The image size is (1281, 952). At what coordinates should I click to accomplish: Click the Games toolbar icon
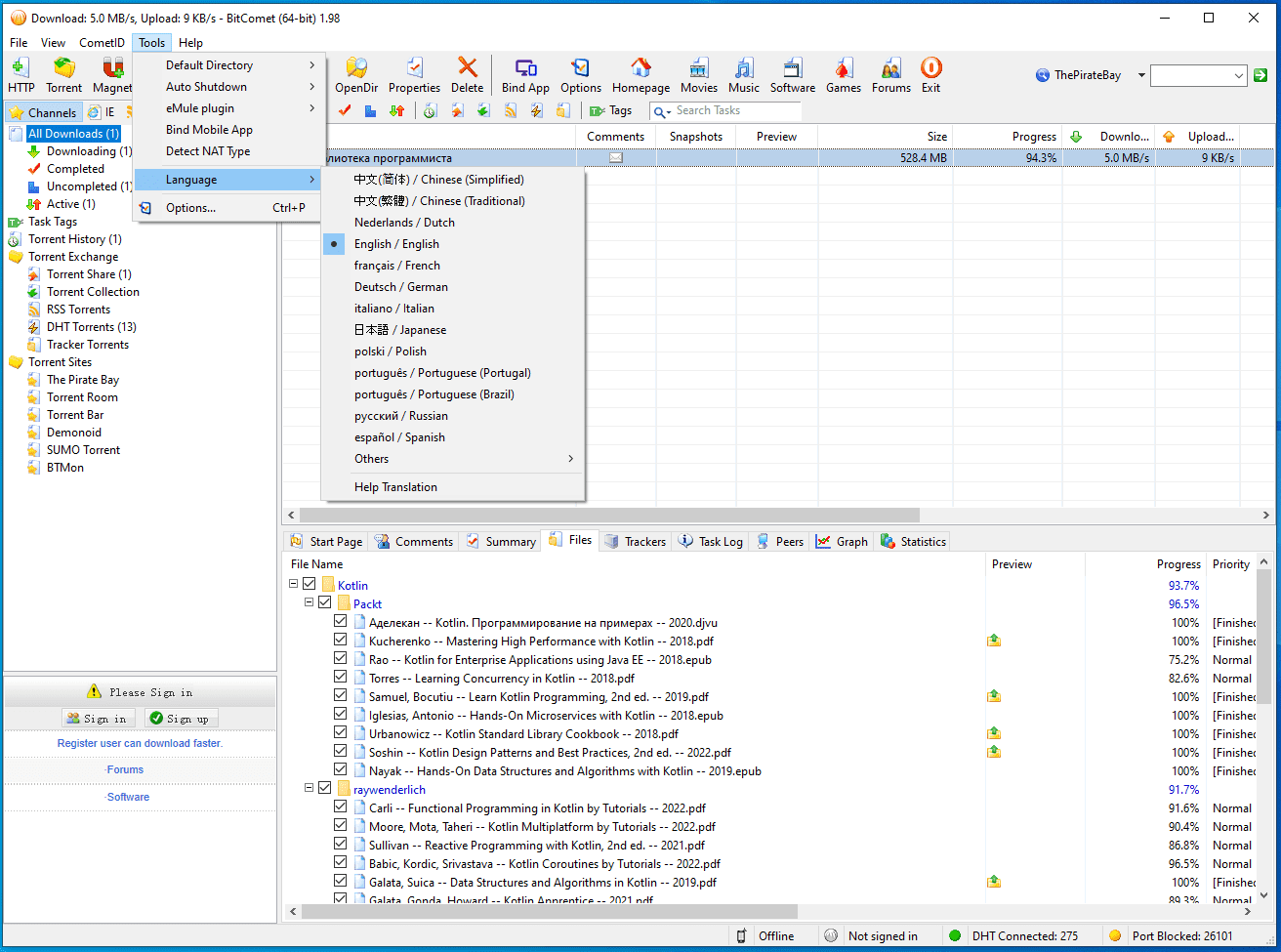click(844, 75)
